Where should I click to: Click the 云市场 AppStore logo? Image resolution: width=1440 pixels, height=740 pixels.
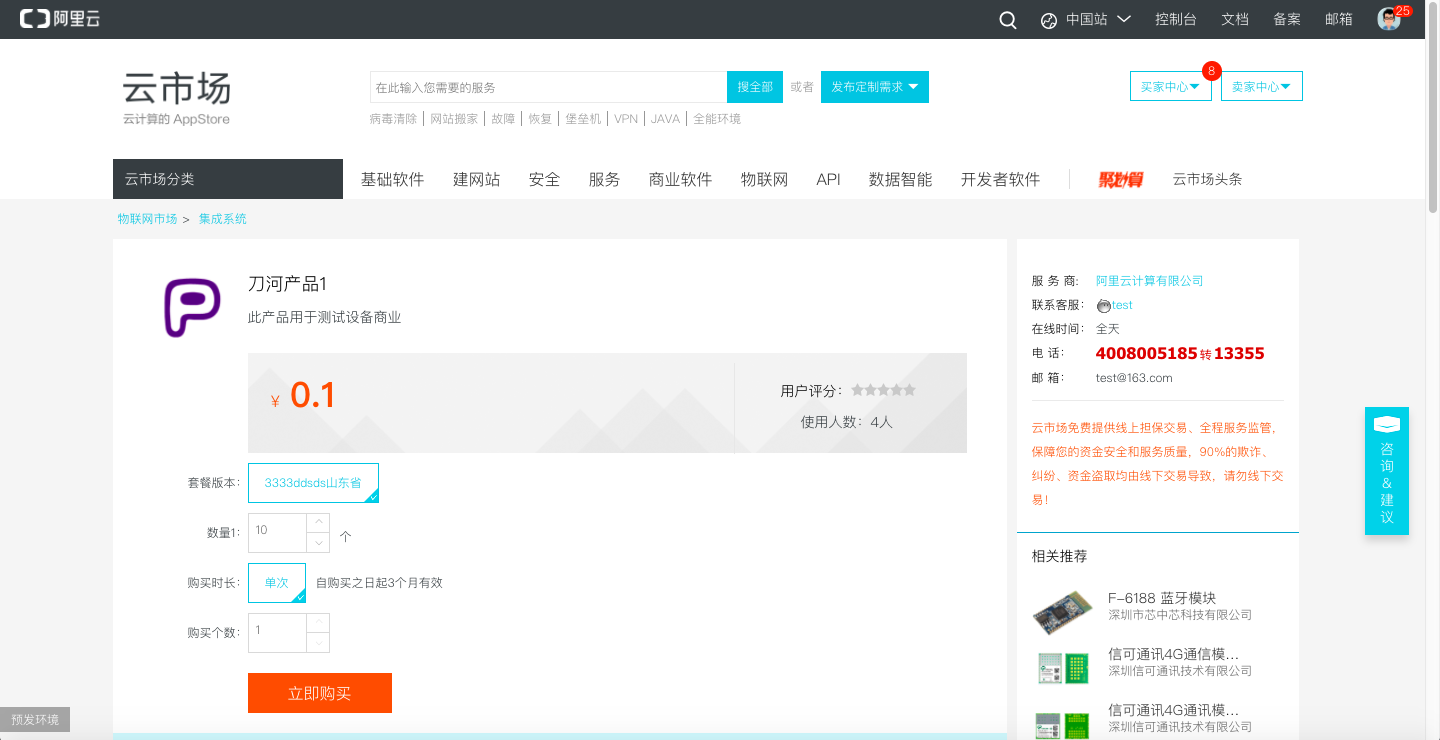point(177,98)
